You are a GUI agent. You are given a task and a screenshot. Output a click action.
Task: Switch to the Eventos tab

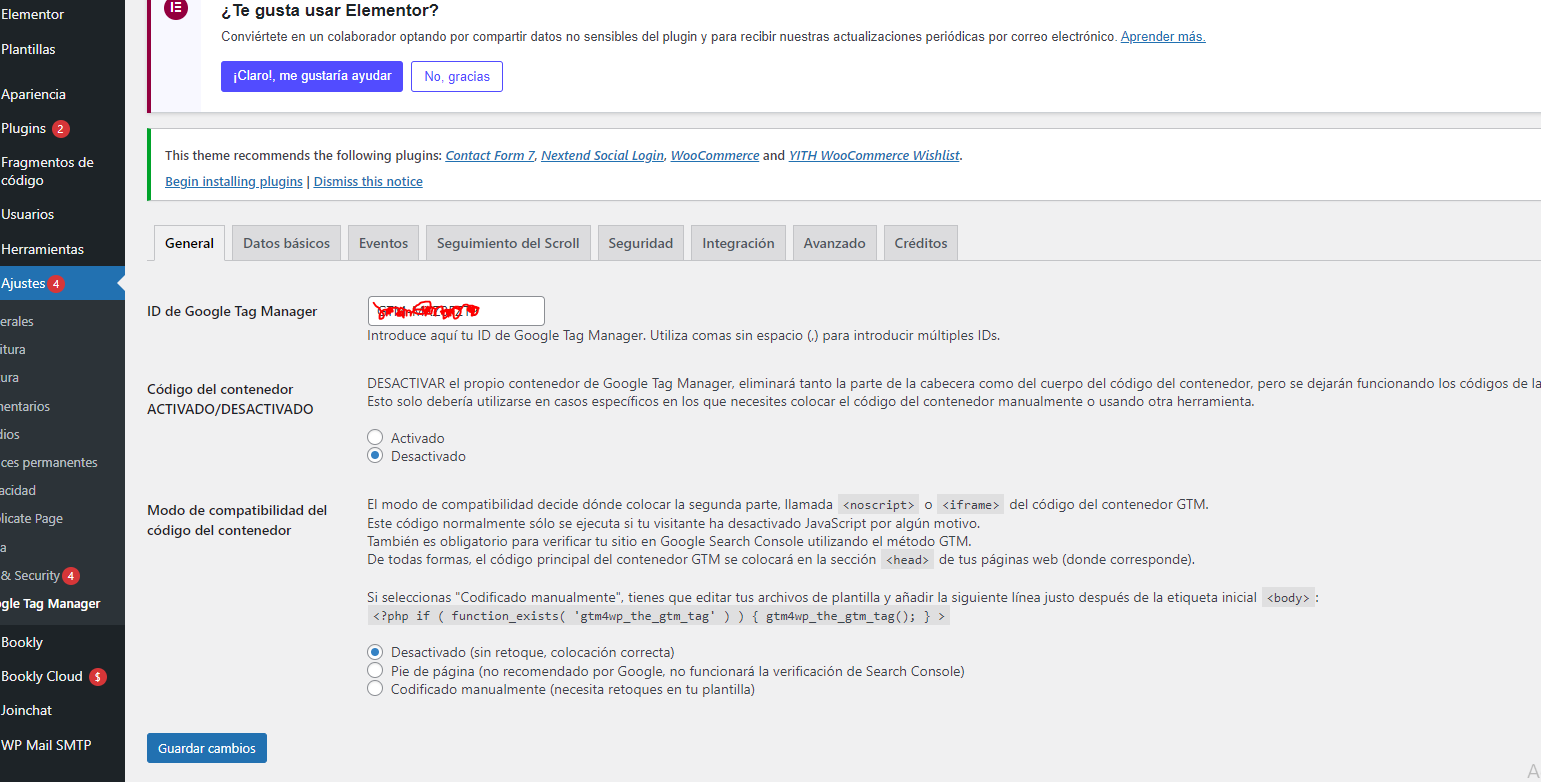pyautogui.click(x=383, y=243)
